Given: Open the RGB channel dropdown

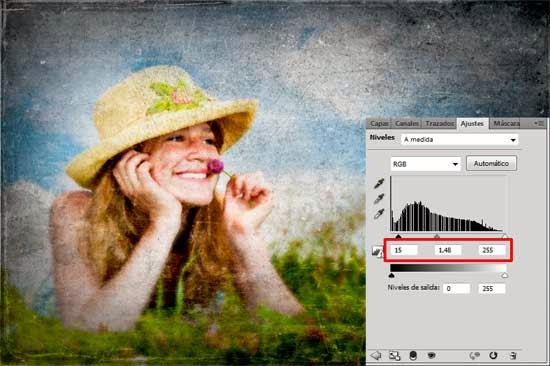Looking at the screenshot, I should [425, 164].
